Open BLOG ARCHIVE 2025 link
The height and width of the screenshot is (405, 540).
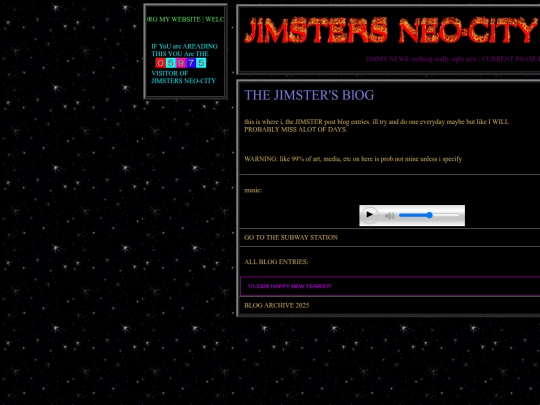[x=277, y=305]
